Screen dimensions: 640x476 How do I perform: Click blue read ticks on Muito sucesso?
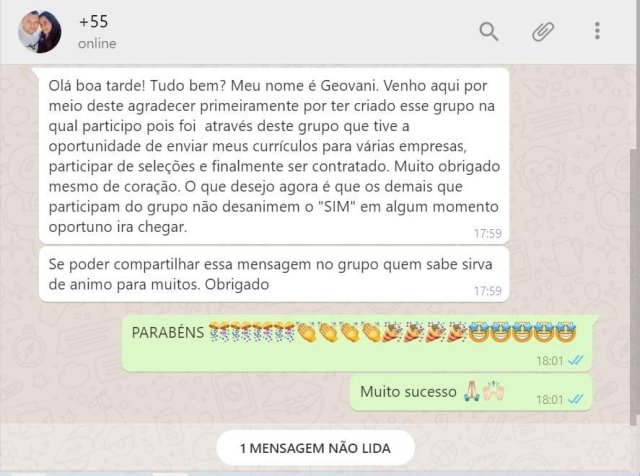click(576, 399)
